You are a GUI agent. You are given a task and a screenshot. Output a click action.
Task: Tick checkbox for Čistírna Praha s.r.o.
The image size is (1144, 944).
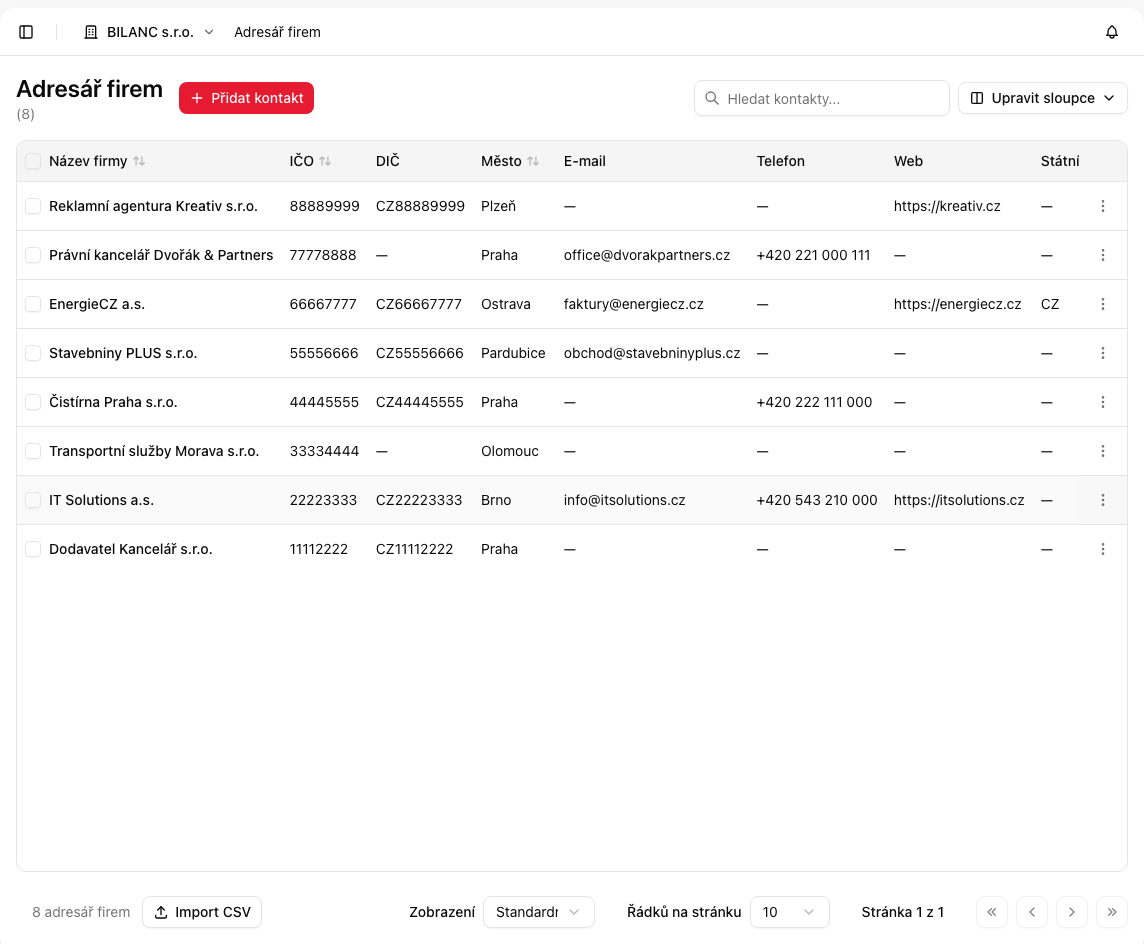point(33,402)
